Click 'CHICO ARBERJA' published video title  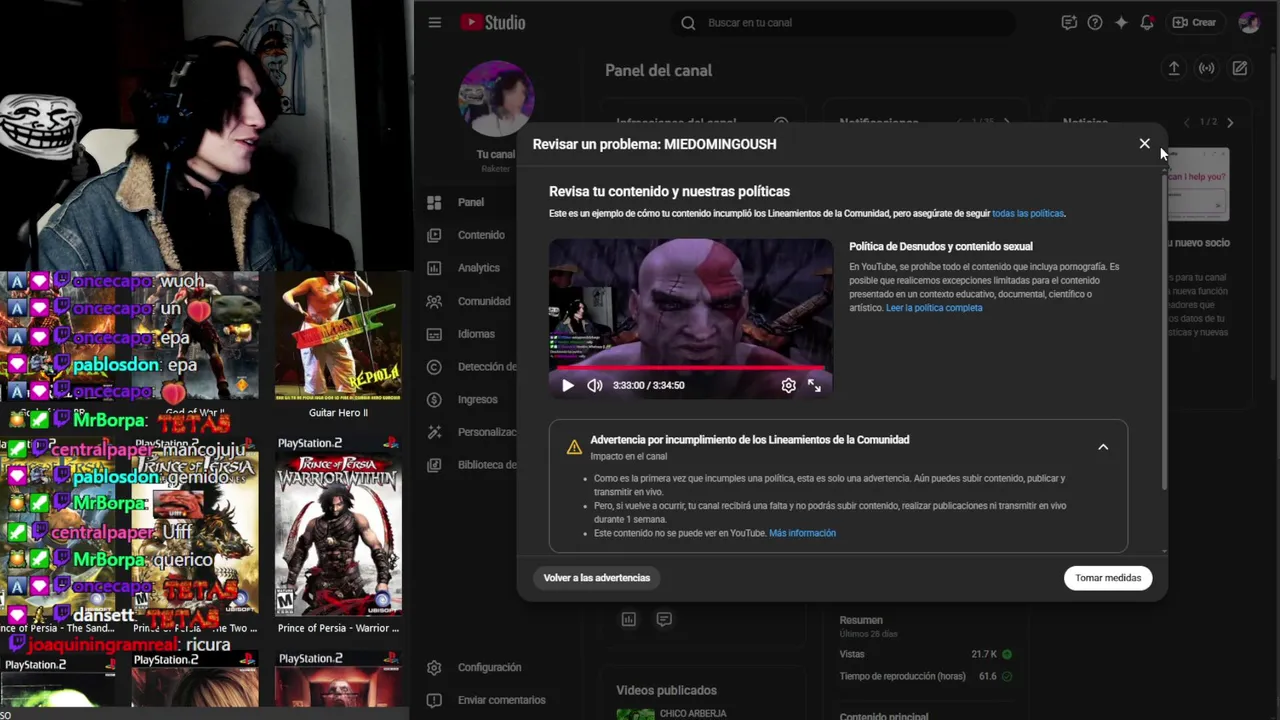[693, 714]
